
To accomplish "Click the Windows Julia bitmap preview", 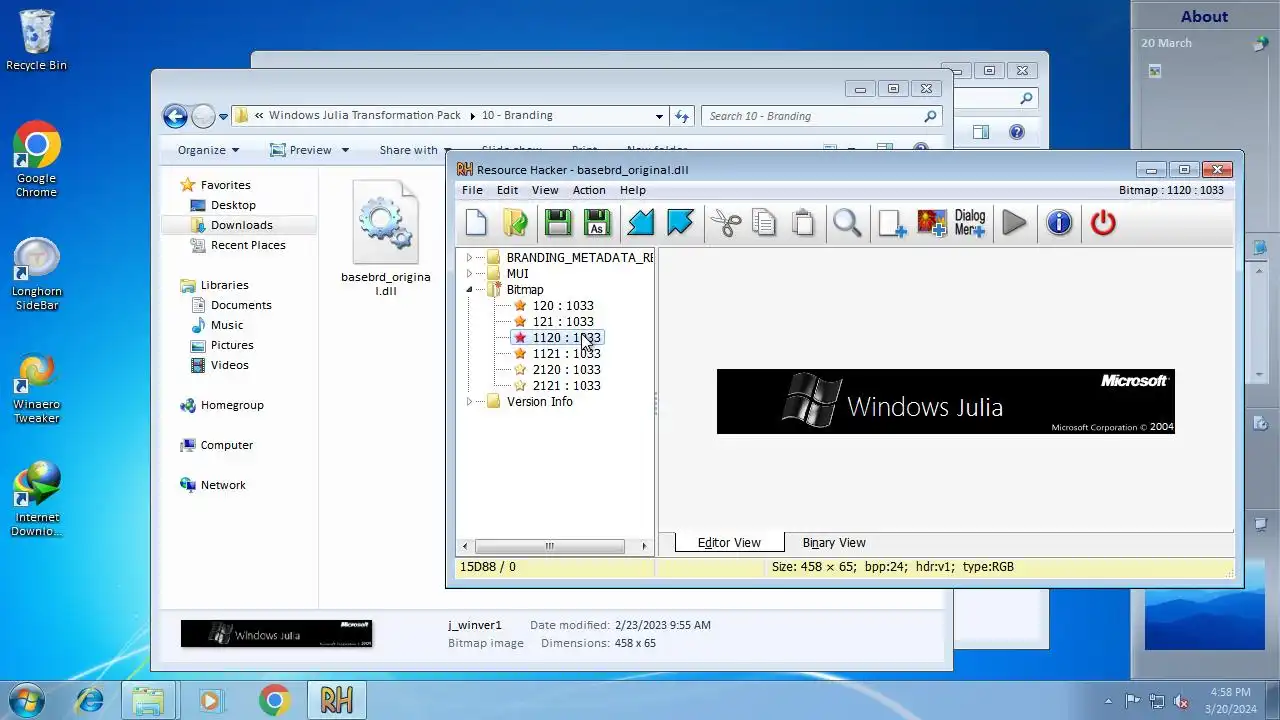I will tap(946, 401).
